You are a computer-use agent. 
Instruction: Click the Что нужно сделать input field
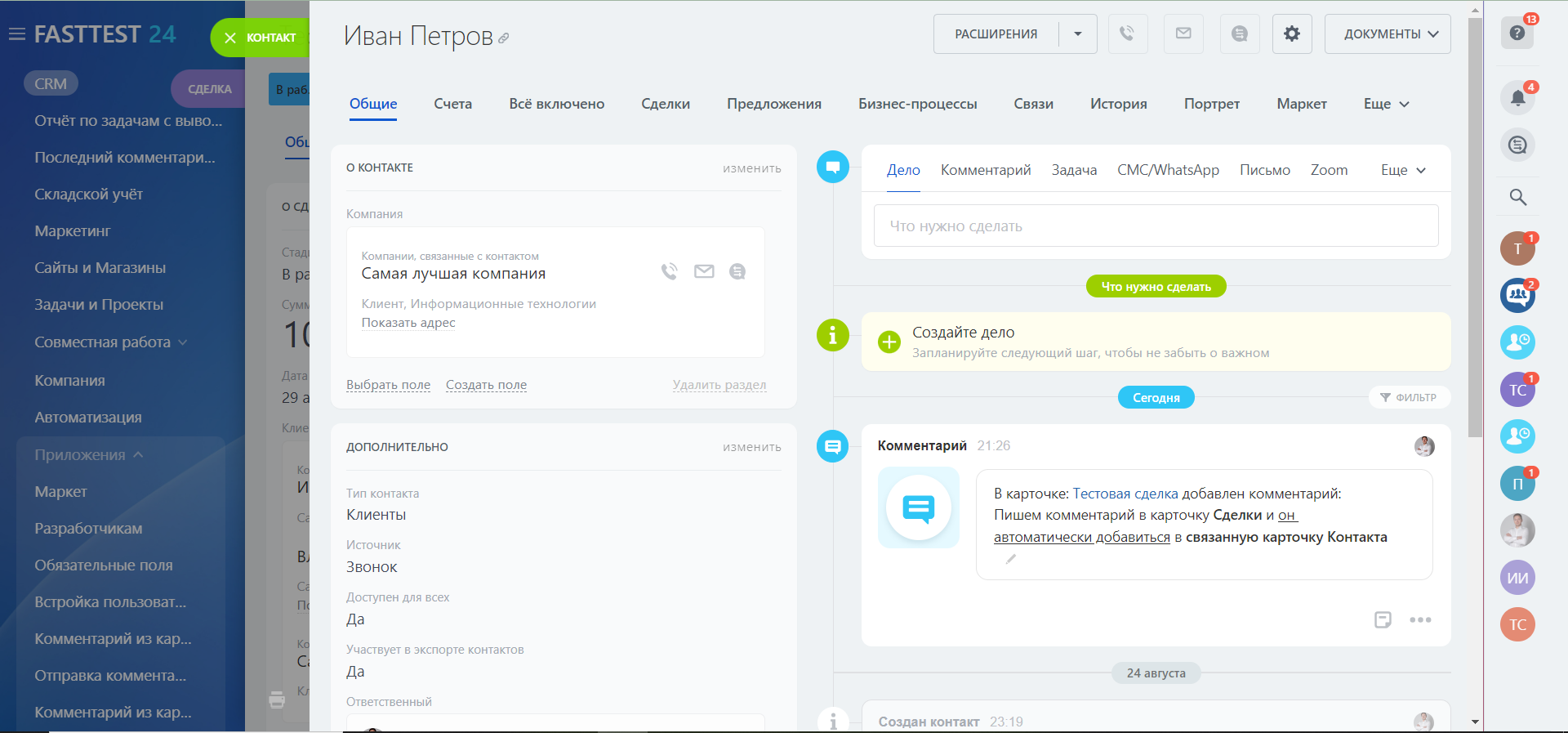1156,226
